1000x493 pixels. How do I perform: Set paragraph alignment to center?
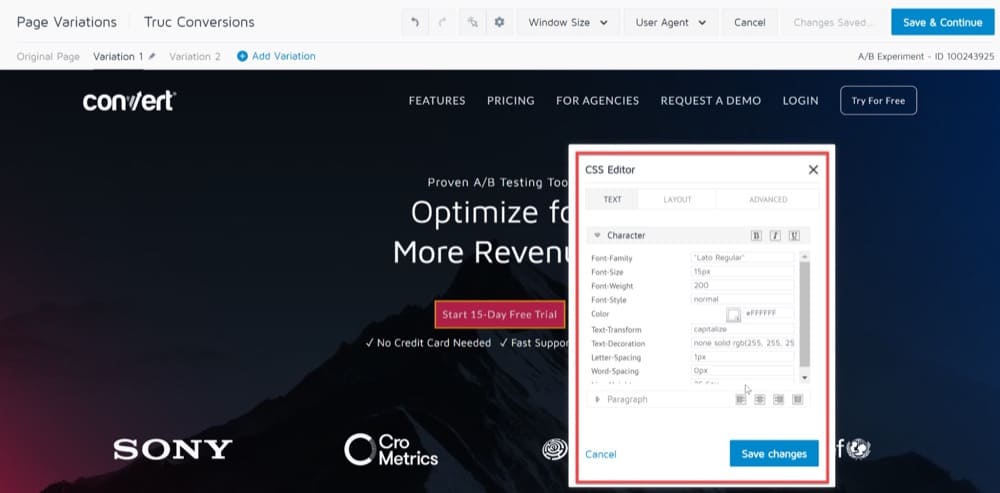coord(760,399)
